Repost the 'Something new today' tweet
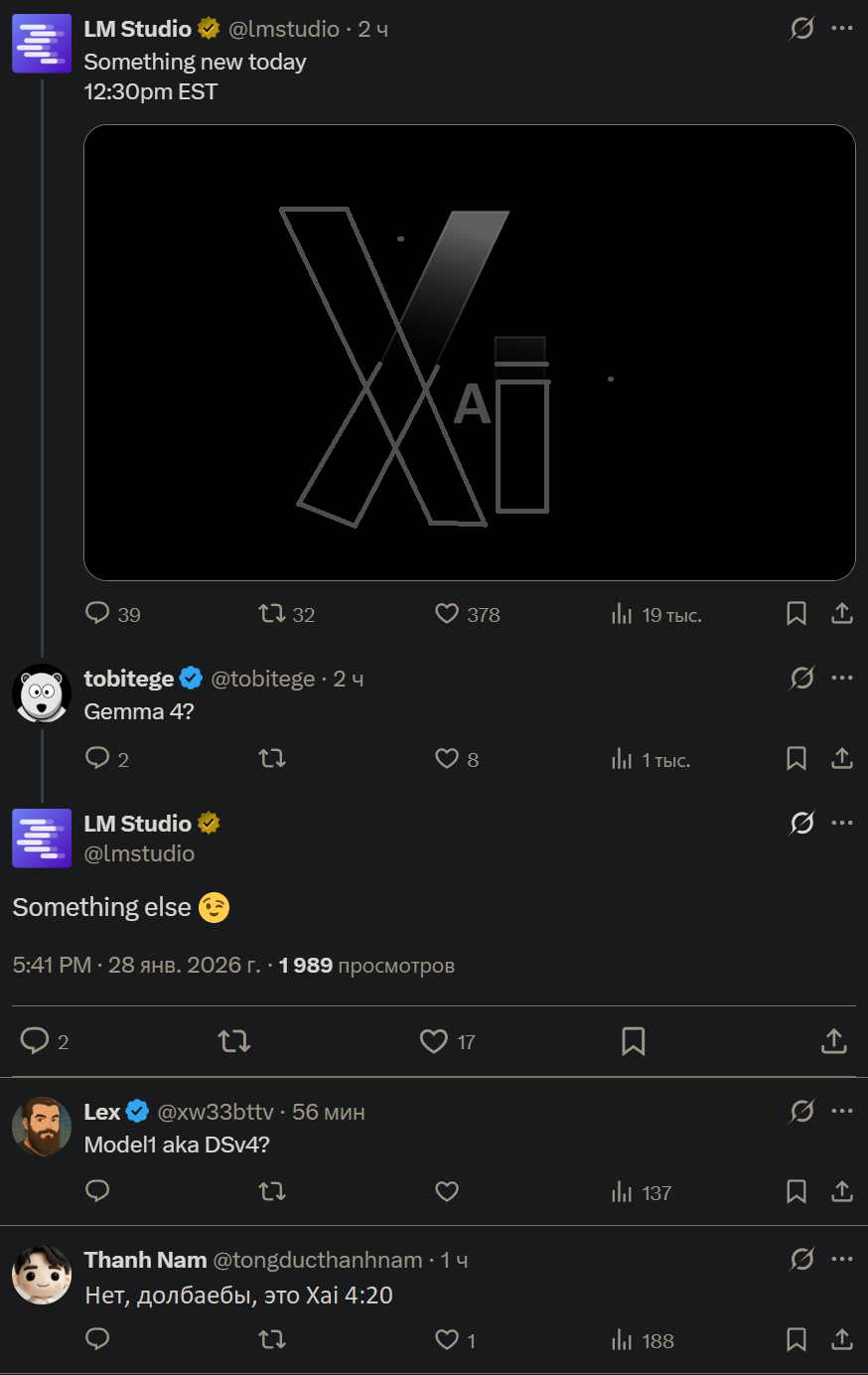 click(272, 614)
